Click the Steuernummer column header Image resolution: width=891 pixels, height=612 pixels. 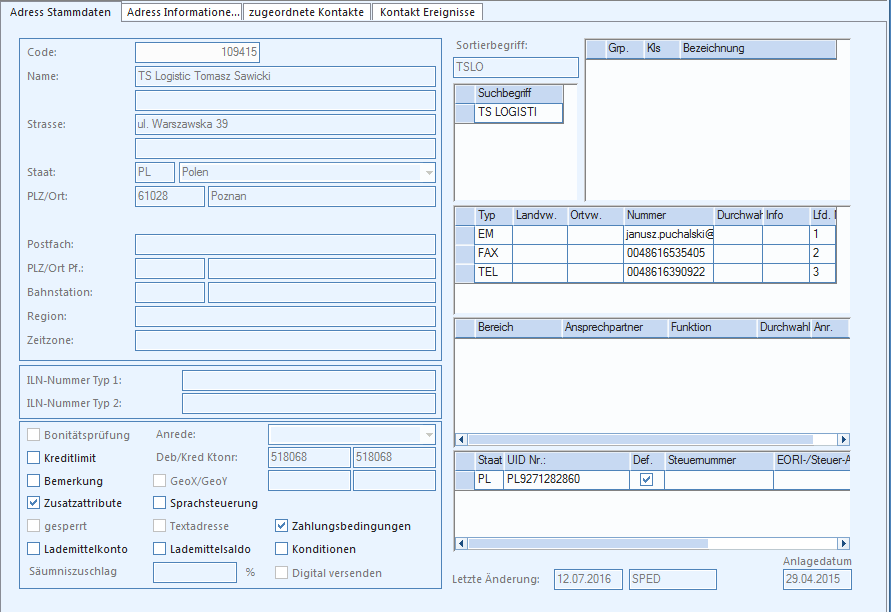click(x=719, y=460)
